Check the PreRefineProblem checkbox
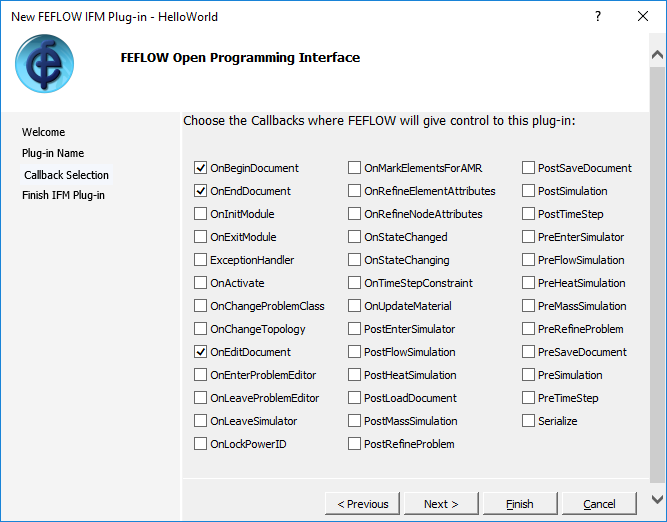The height and width of the screenshot is (522, 667). click(x=528, y=329)
